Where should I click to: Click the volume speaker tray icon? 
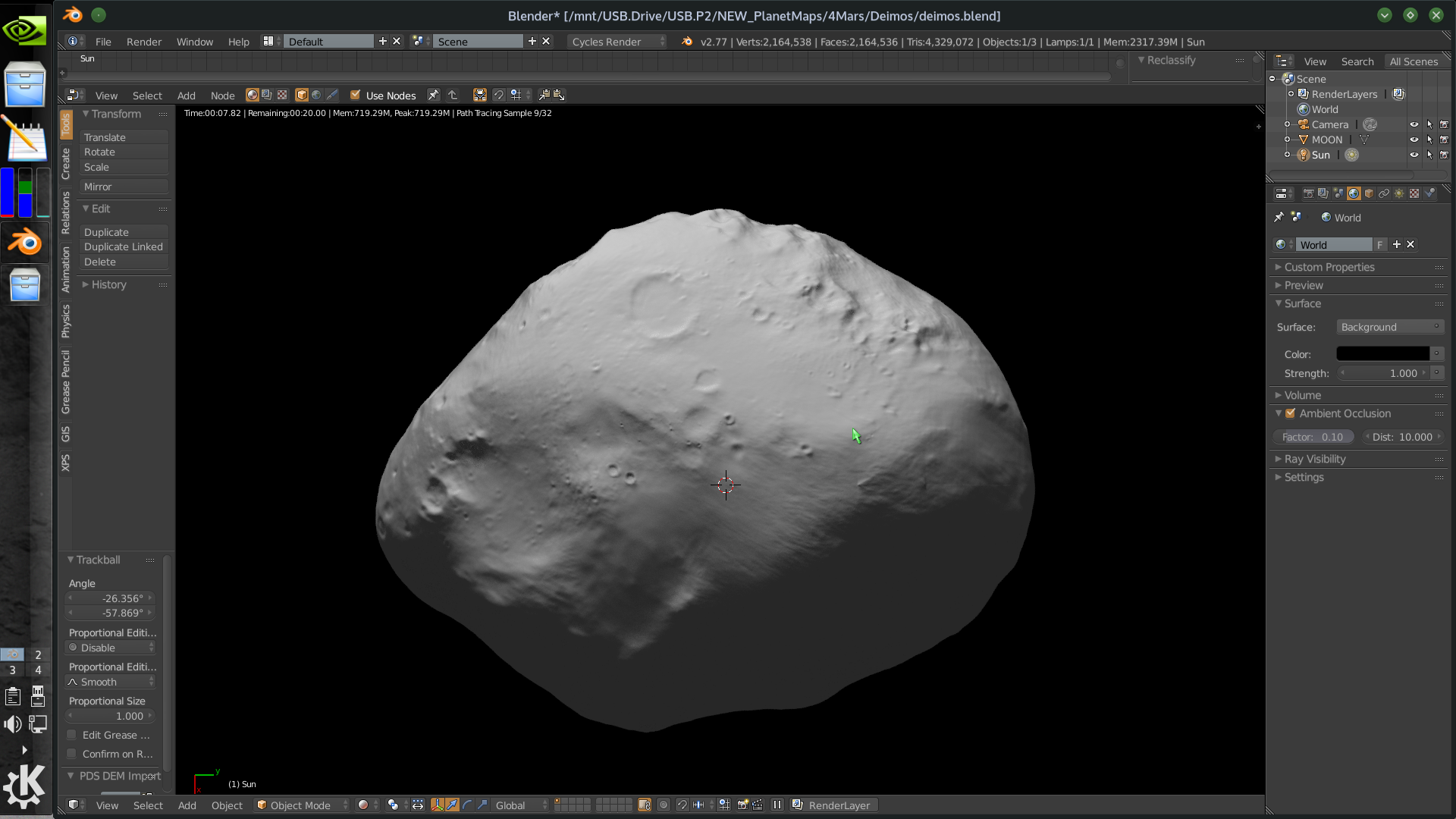(x=13, y=724)
